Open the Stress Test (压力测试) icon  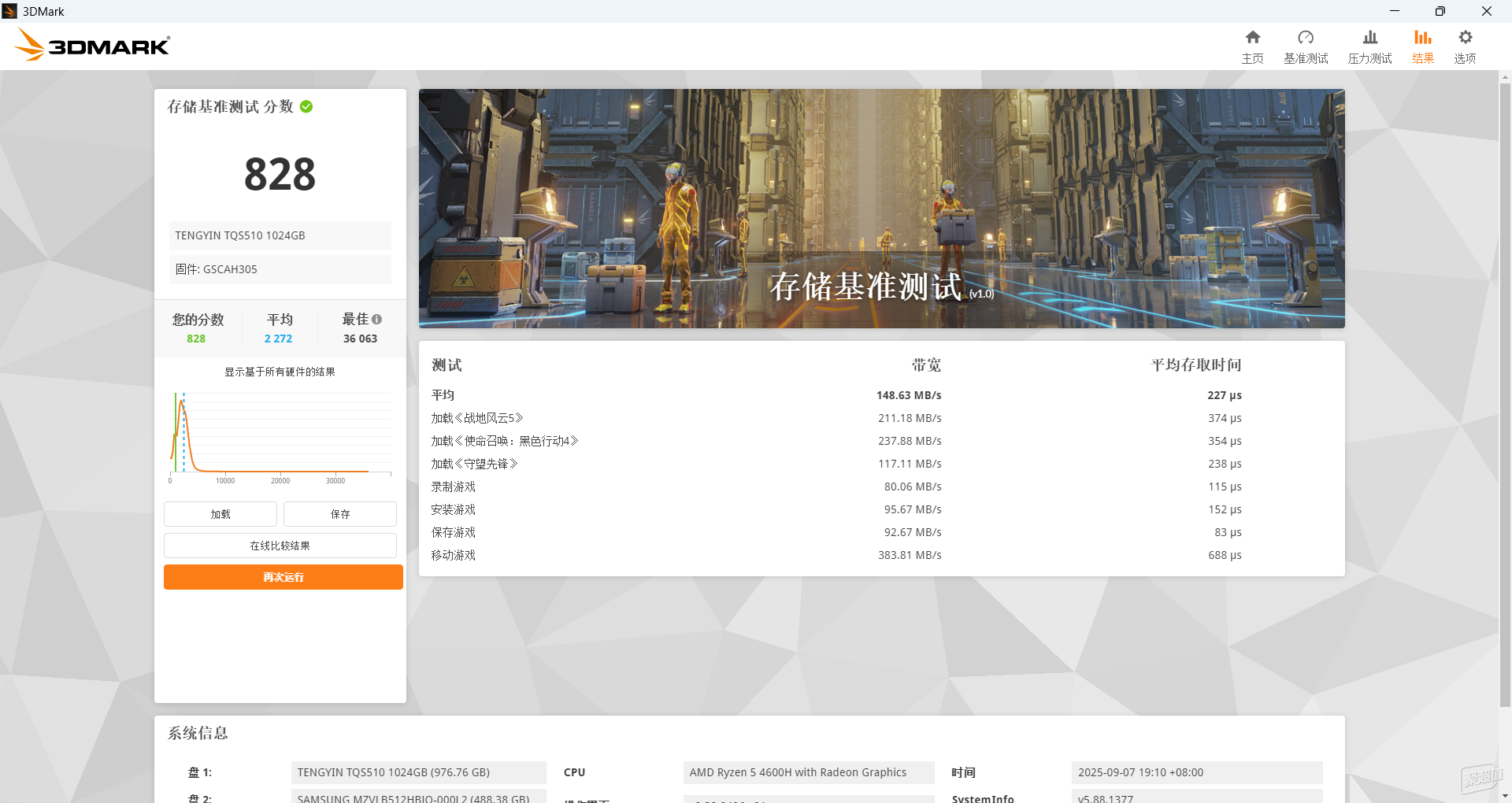tap(1369, 38)
